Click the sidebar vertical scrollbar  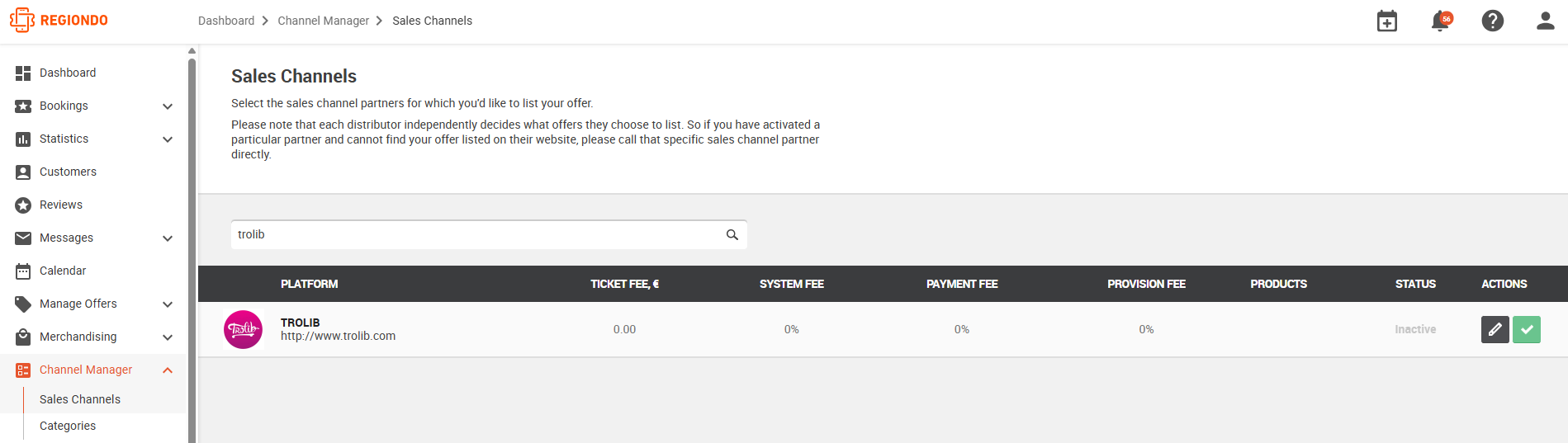[x=192, y=247]
